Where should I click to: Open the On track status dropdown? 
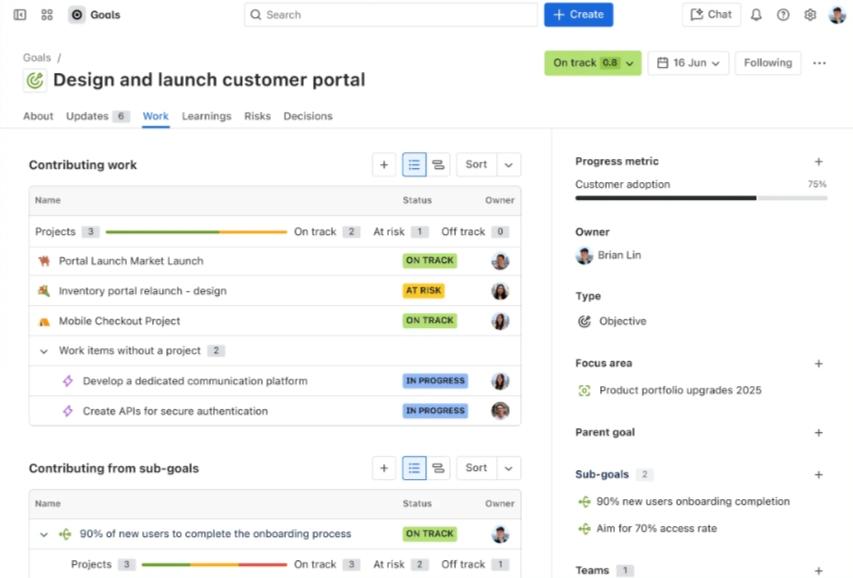(592, 63)
